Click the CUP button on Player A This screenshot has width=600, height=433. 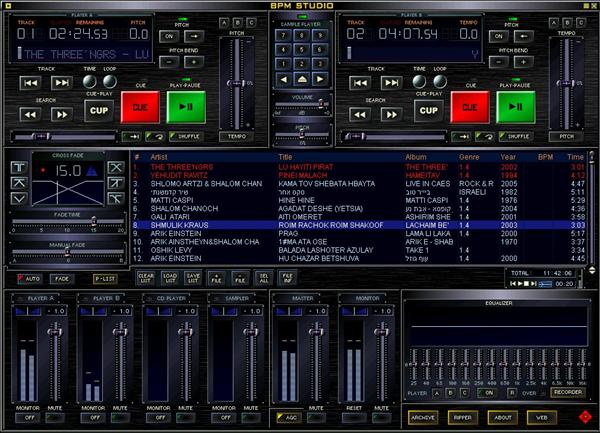[99, 111]
